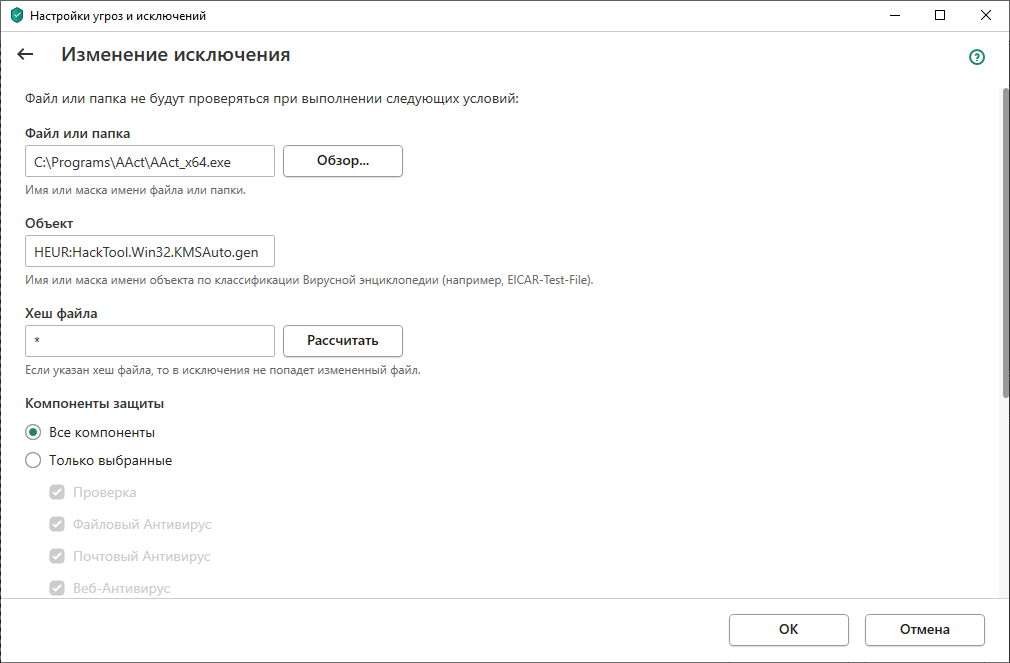Toggle the 'Почтовый Антивирус' checkbox

click(57, 556)
